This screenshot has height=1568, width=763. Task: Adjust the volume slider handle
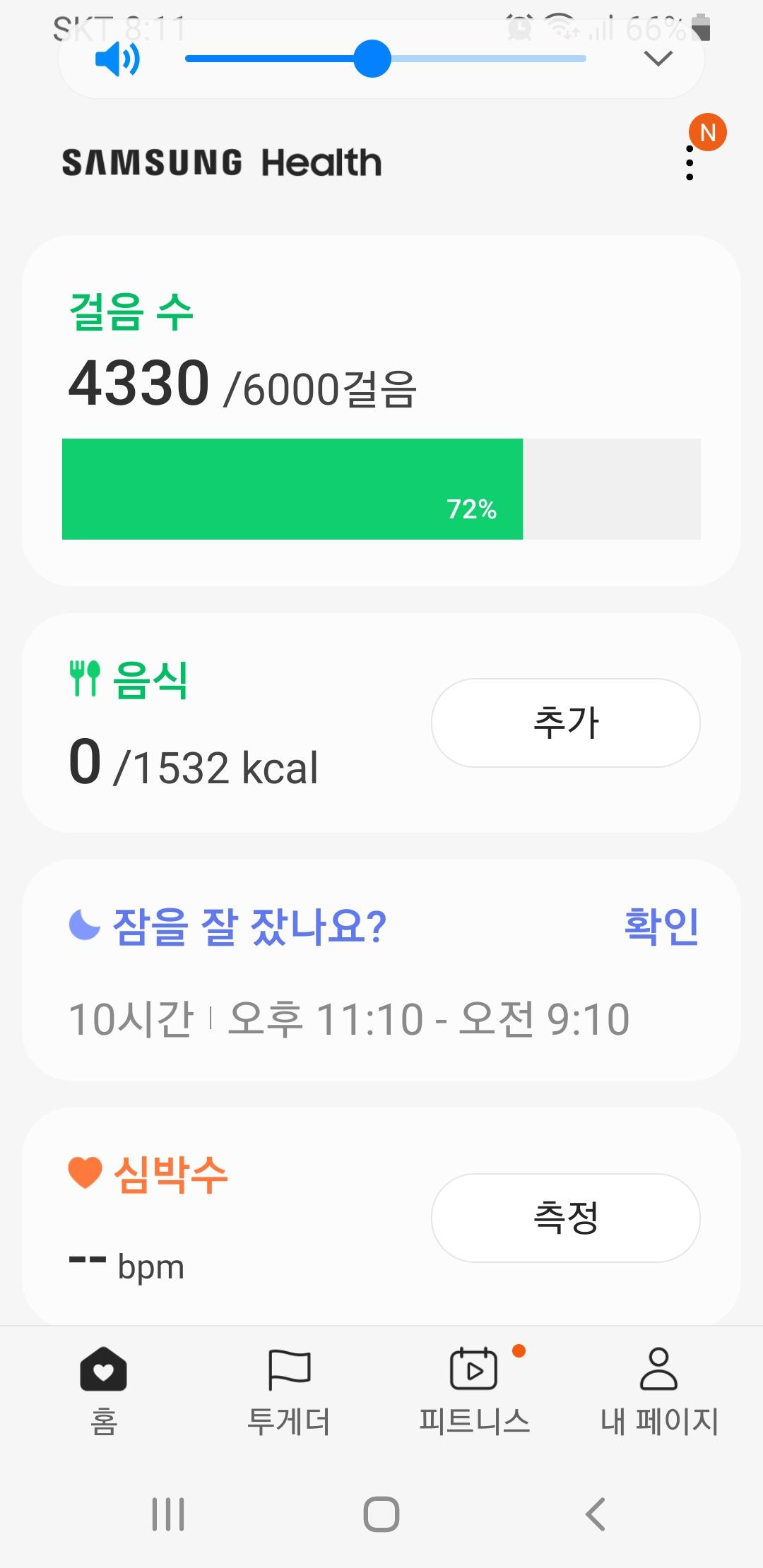click(x=372, y=59)
